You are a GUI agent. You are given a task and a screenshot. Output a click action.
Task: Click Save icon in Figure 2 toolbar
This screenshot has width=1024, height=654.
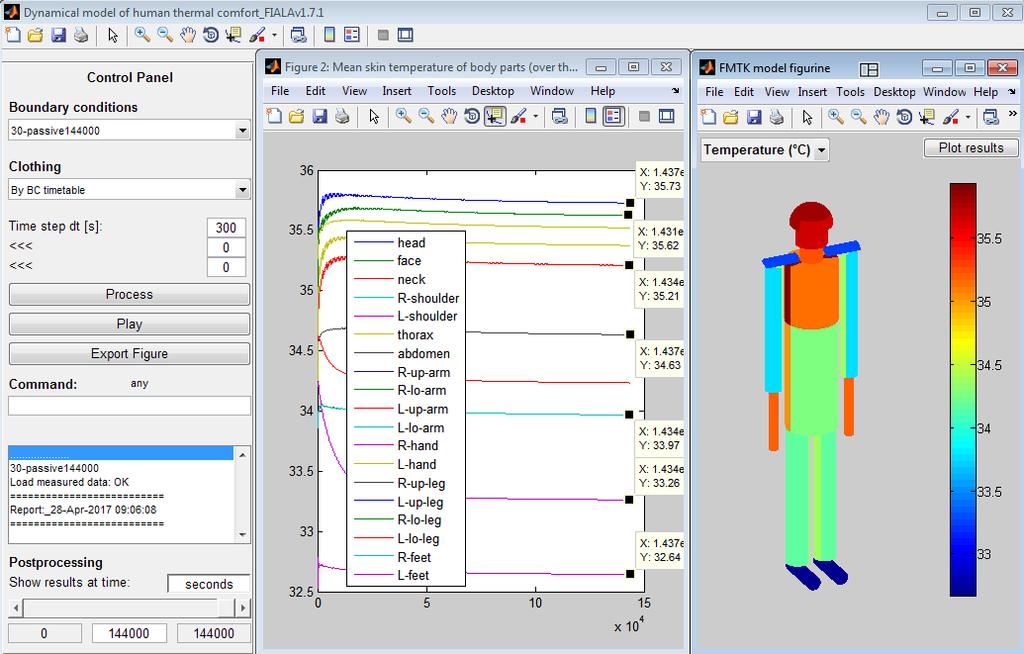click(319, 116)
